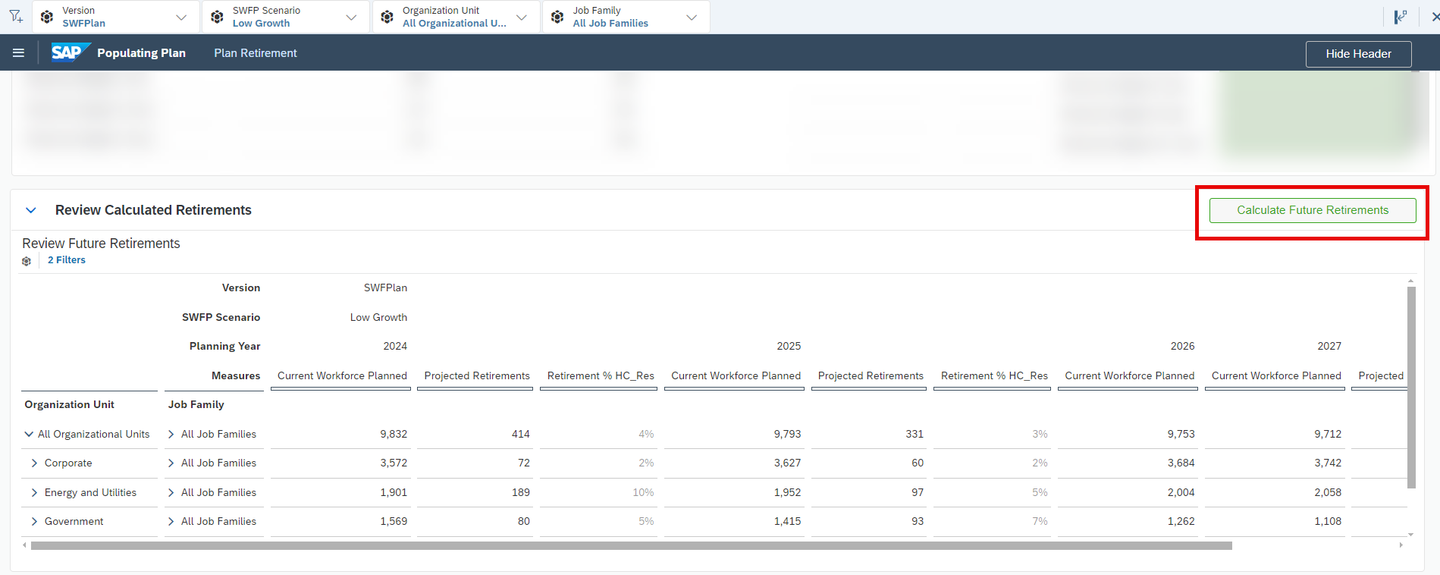Click the Review Future Retirements table title

click(x=101, y=243)
